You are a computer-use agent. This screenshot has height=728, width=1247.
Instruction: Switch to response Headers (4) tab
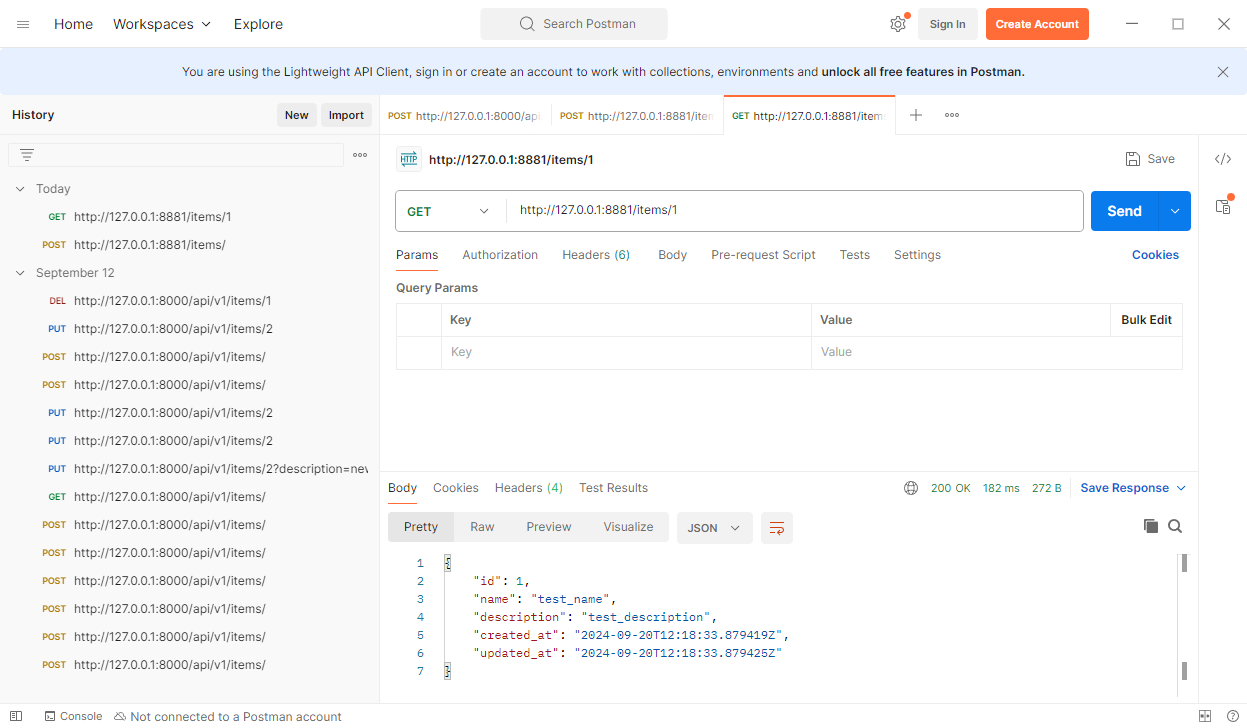tap(529, 488)
